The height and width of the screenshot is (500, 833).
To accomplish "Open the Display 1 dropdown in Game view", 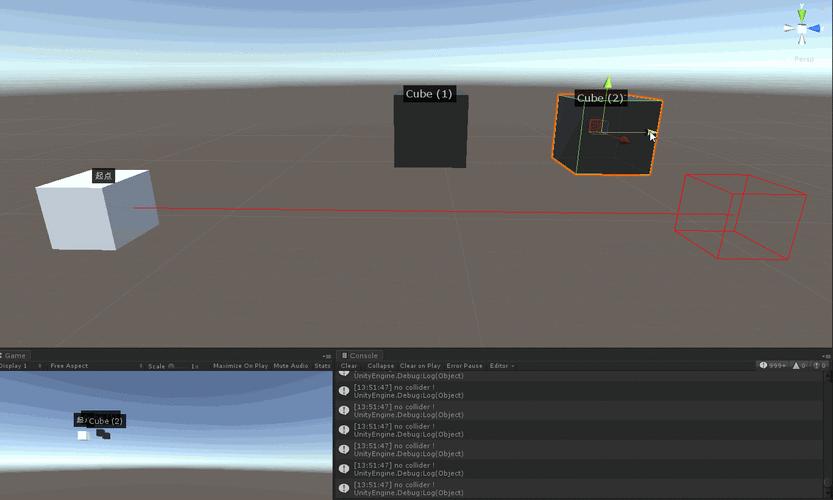I will click(21, 366).
